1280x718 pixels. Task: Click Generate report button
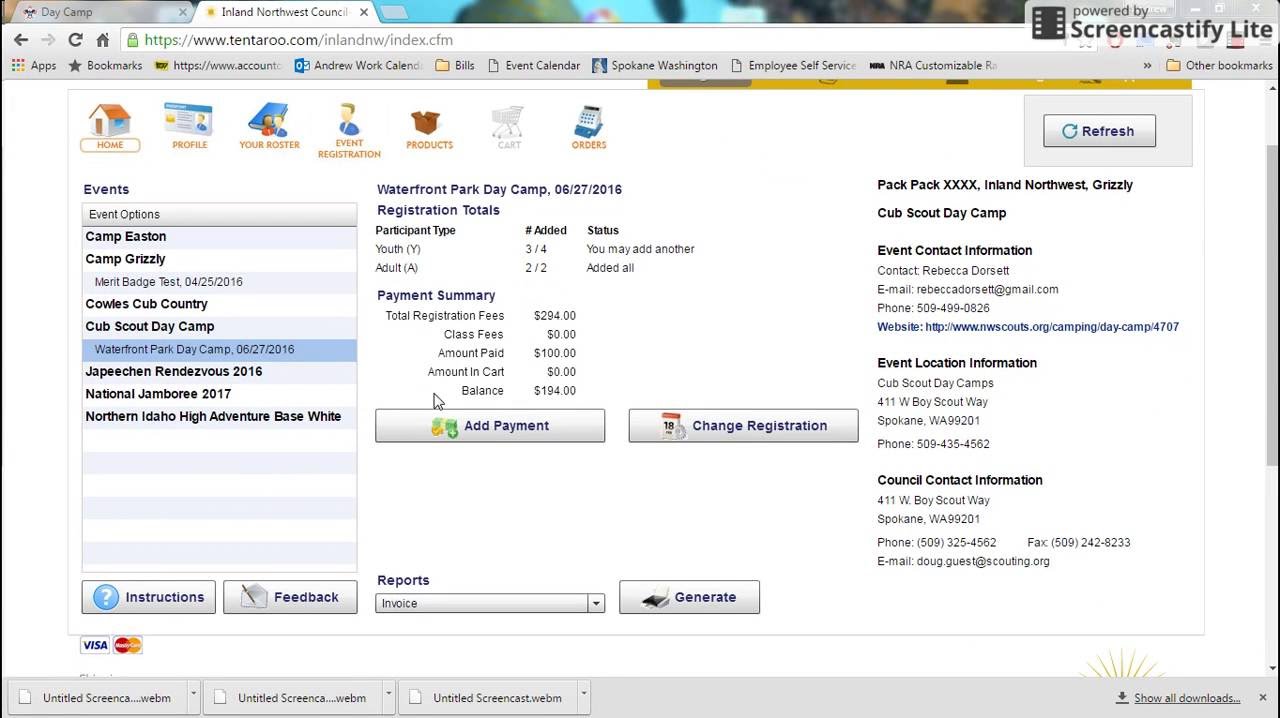pyautogui.click(x=689, y=597)
